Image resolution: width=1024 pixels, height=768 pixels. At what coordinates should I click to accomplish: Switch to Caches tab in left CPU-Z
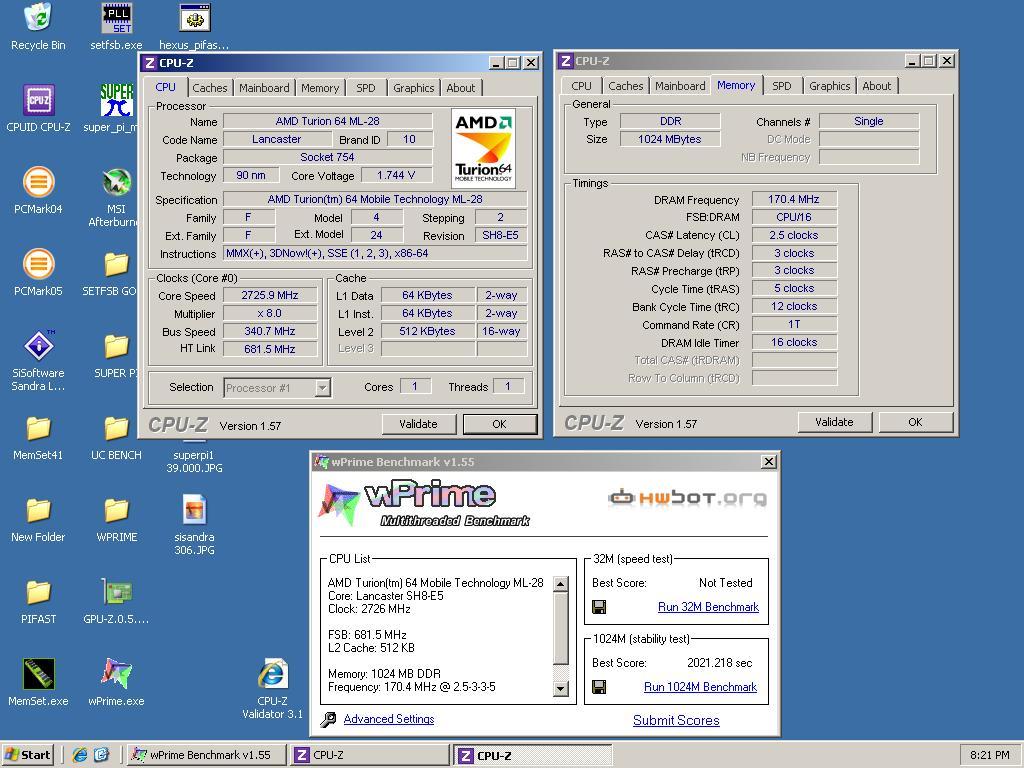pyautogui.click(x=210, y=88)
